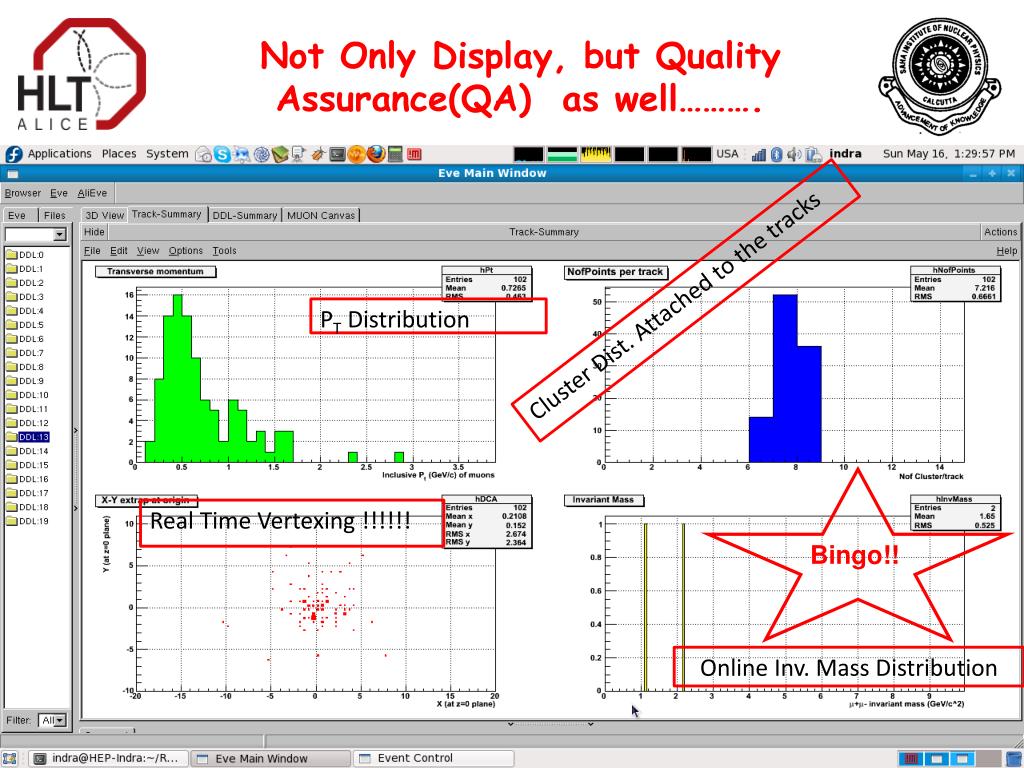Open the DDL:16 folder

click(28, 479)
